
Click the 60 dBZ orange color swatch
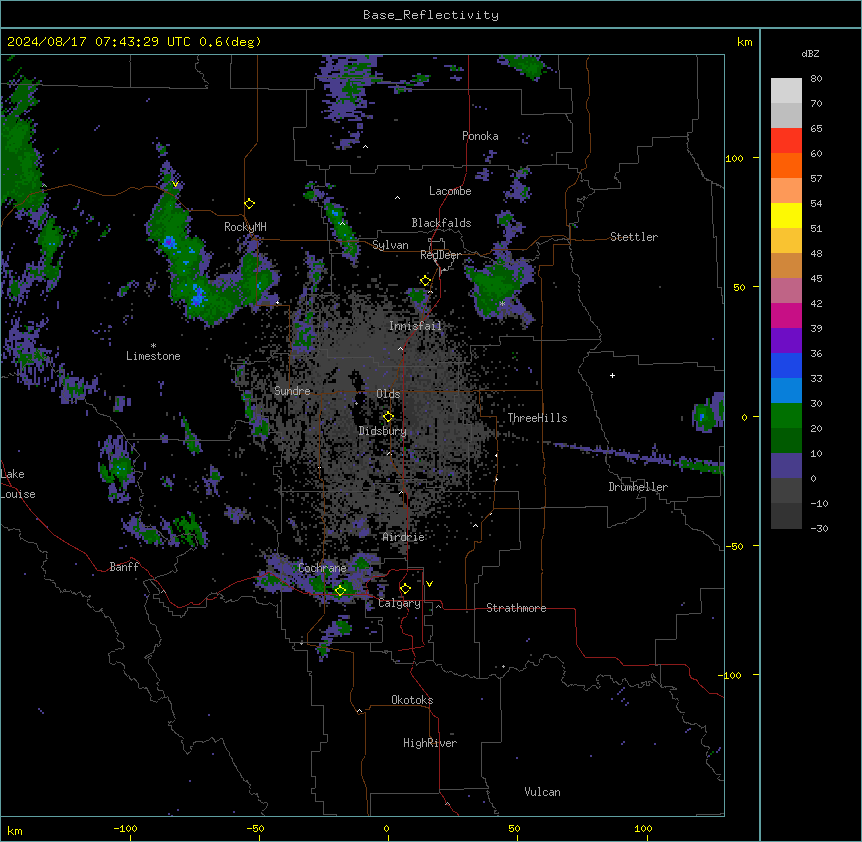(786, 165)
